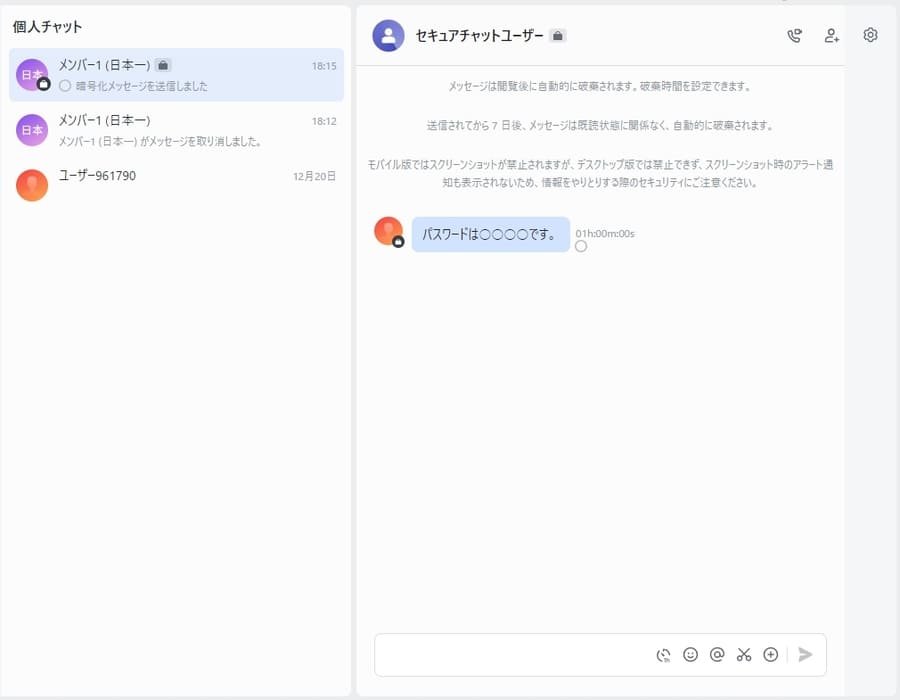Focus the message input field
Image resolution: width=900 pixels, height=700 pixels.
pos(510,655)
